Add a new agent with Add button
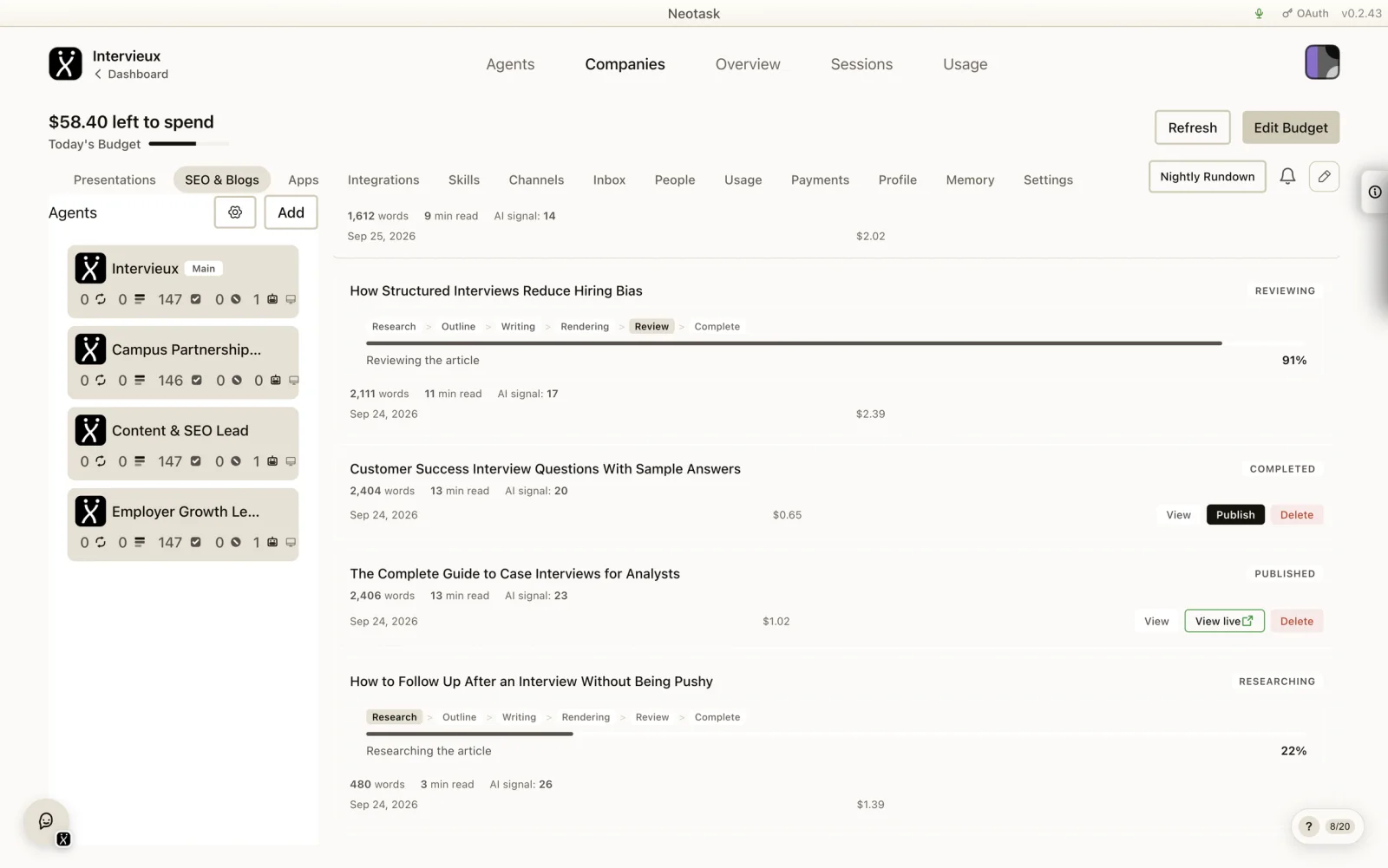Viewport: 1388px width, 868px height. tap(291, 212)
